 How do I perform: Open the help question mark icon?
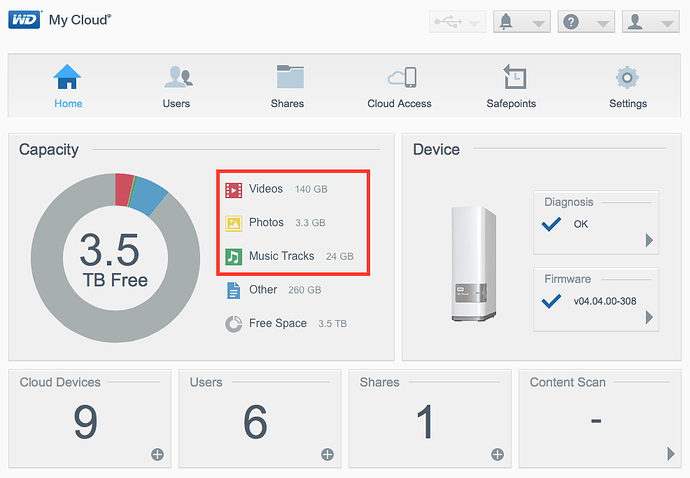pyautogui.click(x=571, y=22)
